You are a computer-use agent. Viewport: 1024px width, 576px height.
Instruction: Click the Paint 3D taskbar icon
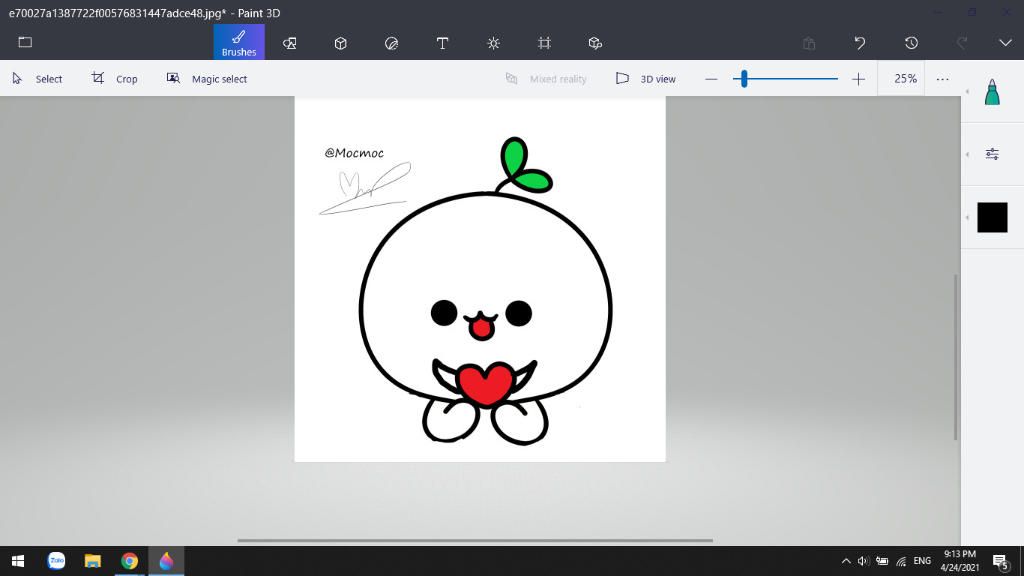click(167, 561)
